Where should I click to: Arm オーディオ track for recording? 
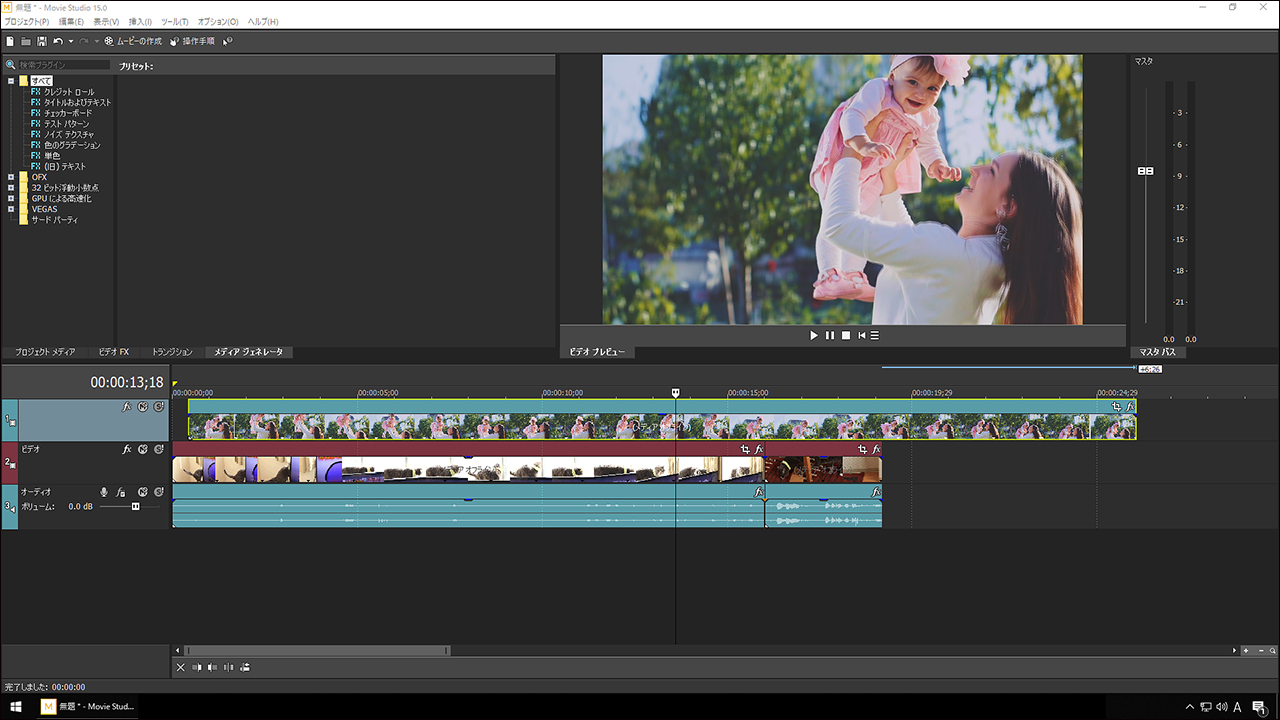tap(104, 492)
